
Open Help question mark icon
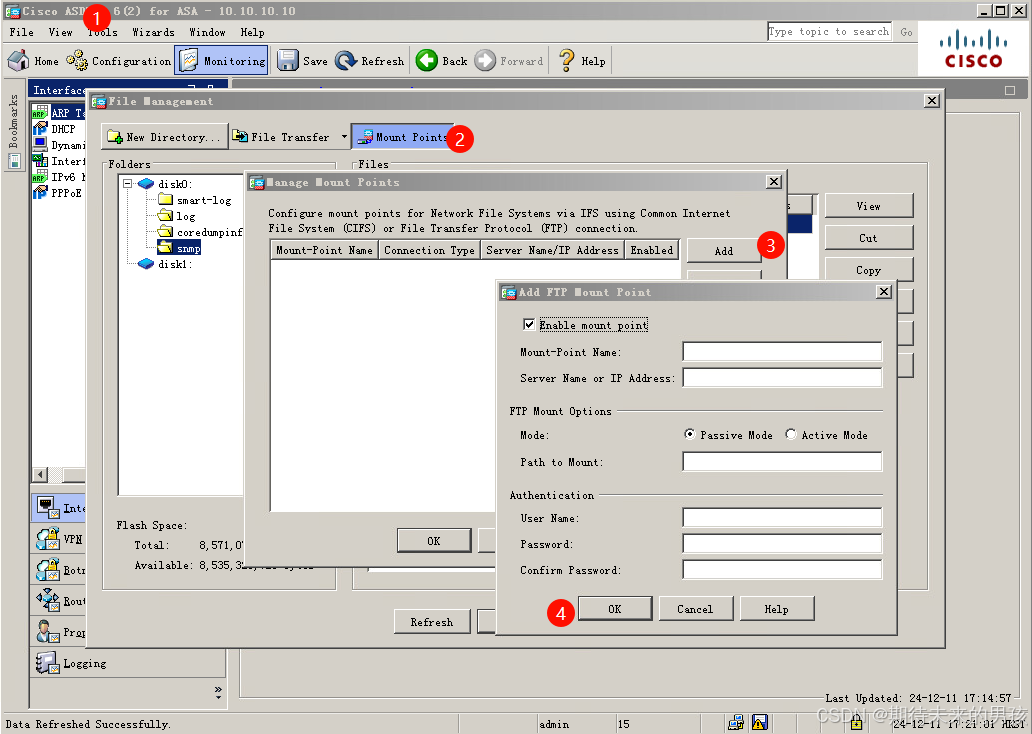click(566, 61)
